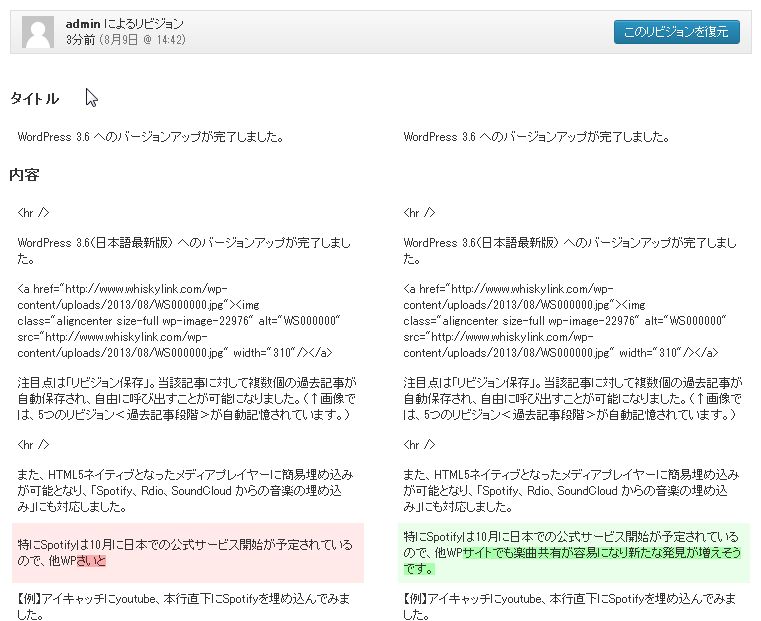The image size is (761, 621).
Task: Click the right column second <hr /> line
Action: [x=419, y=444]
